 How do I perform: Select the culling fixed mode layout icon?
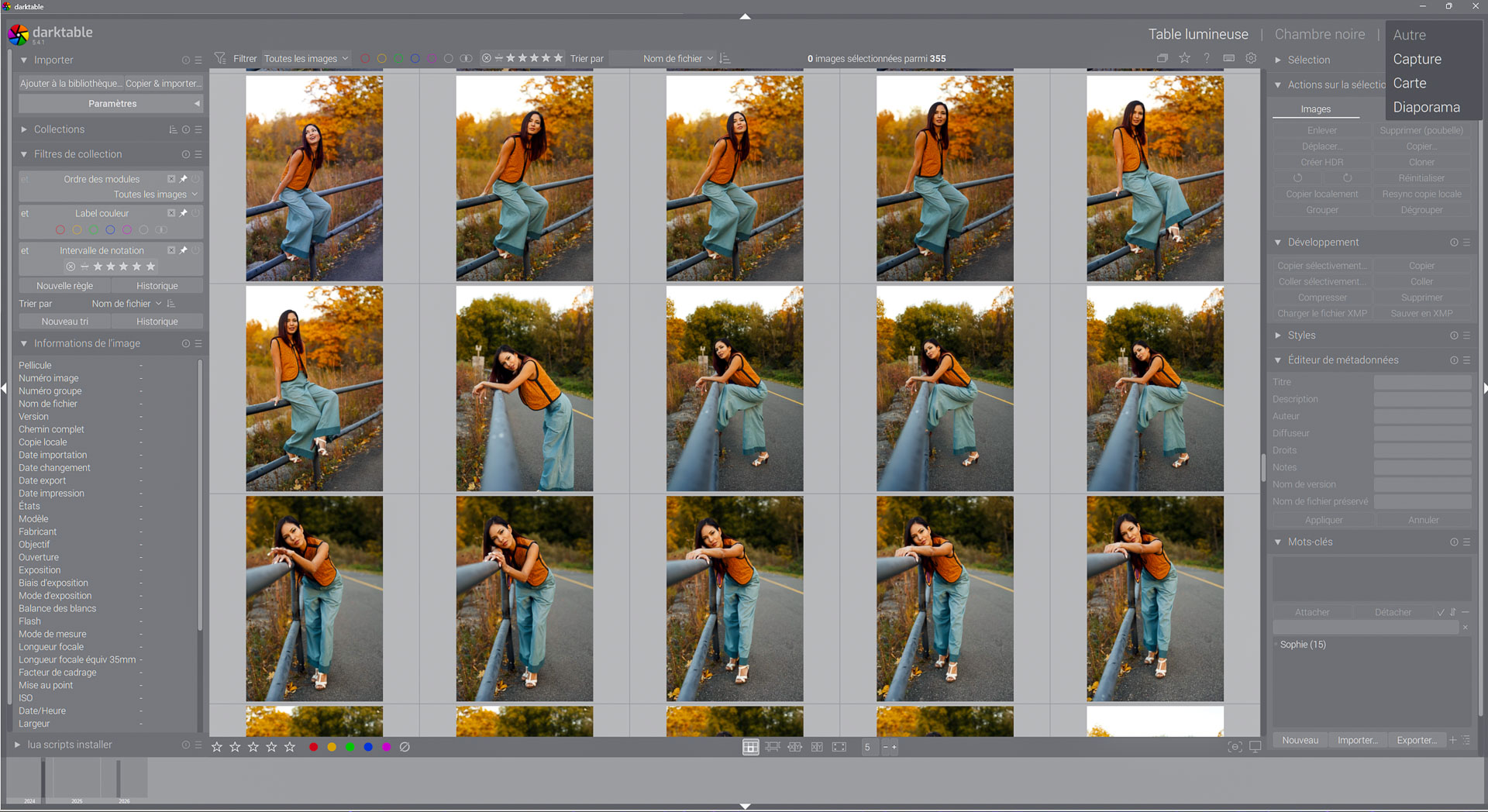[x=795, y=747]
